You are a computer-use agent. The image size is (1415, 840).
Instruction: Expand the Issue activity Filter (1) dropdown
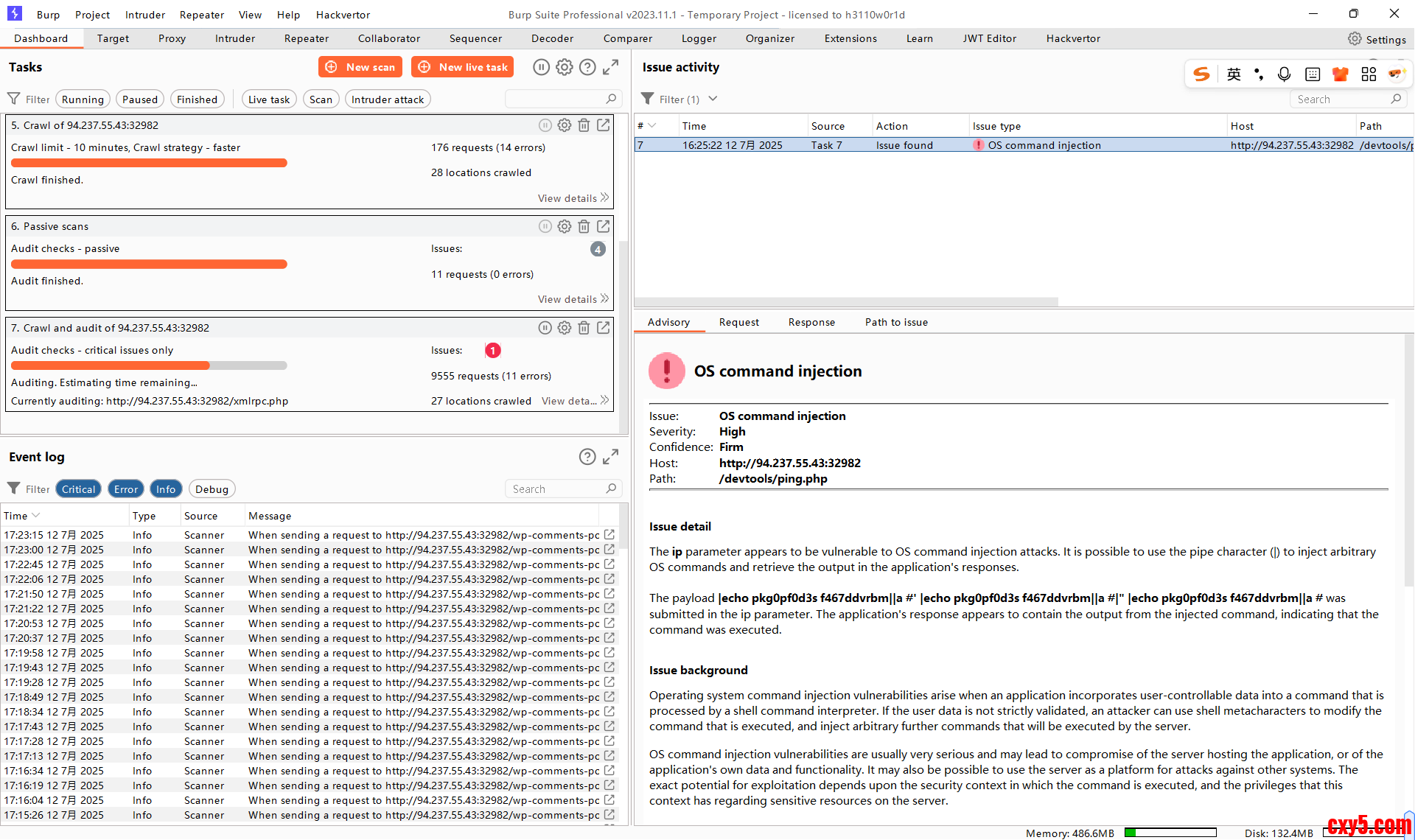pos(713,99)
